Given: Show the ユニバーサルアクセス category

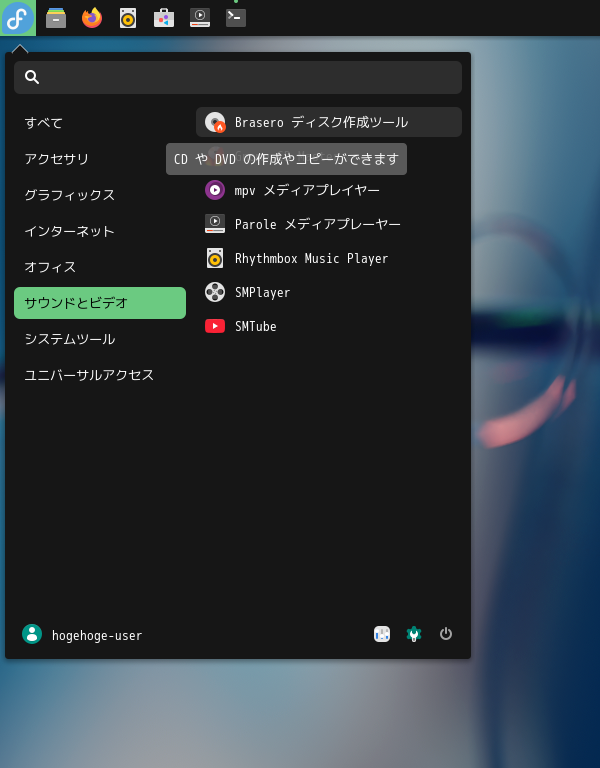Looking at the screenshot, I should pos(100,375).
